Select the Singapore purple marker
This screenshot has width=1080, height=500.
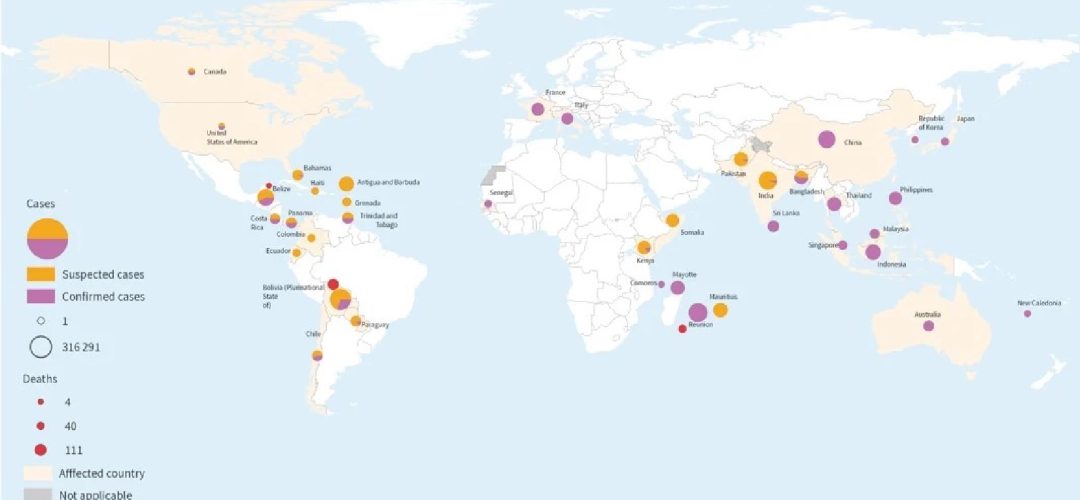click(x=842, y=245)
